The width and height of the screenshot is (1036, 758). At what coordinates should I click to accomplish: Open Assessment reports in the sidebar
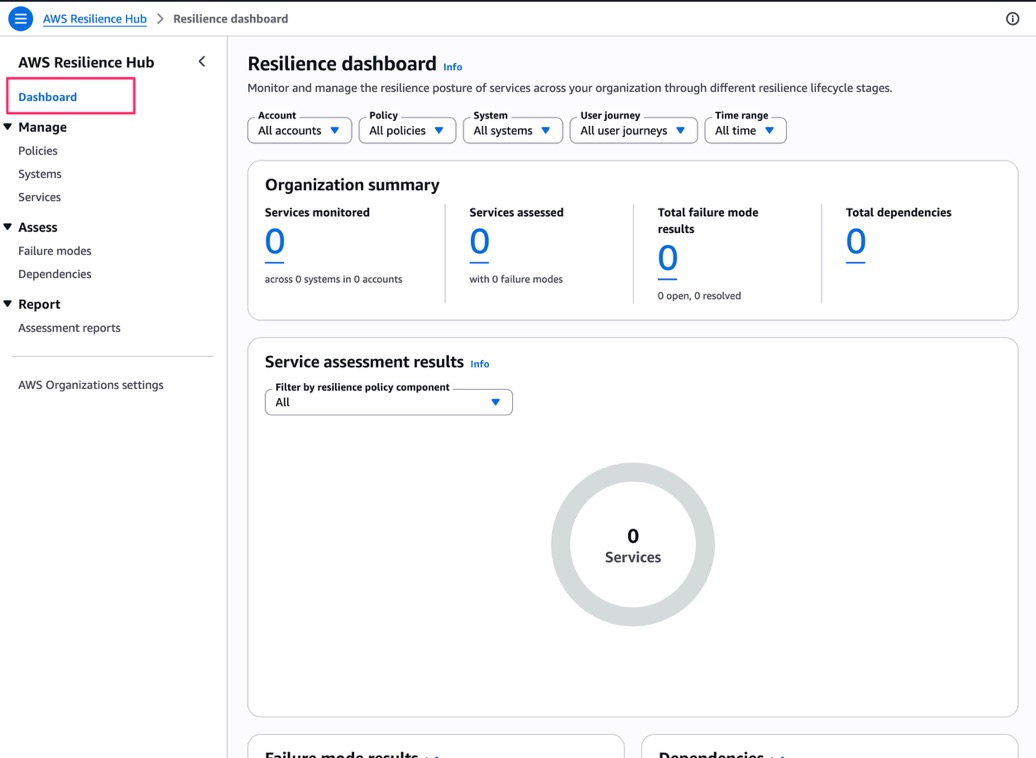pyautogui.click(x=69, y=328)
